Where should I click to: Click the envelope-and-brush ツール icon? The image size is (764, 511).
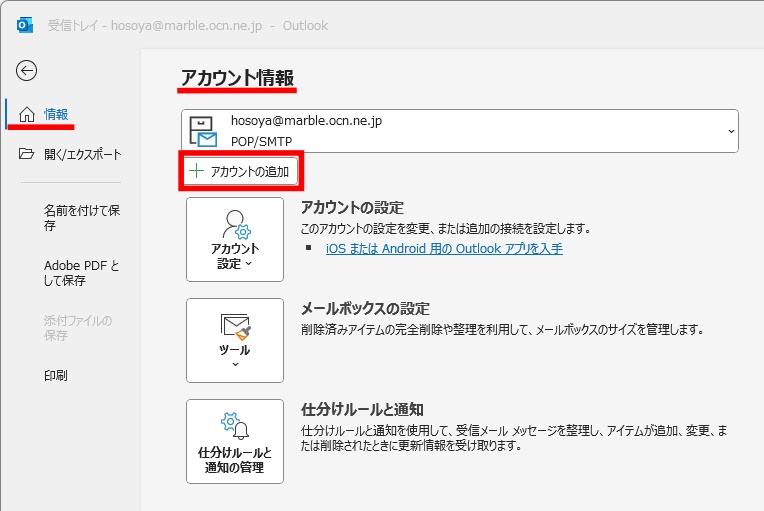(235, 326)
